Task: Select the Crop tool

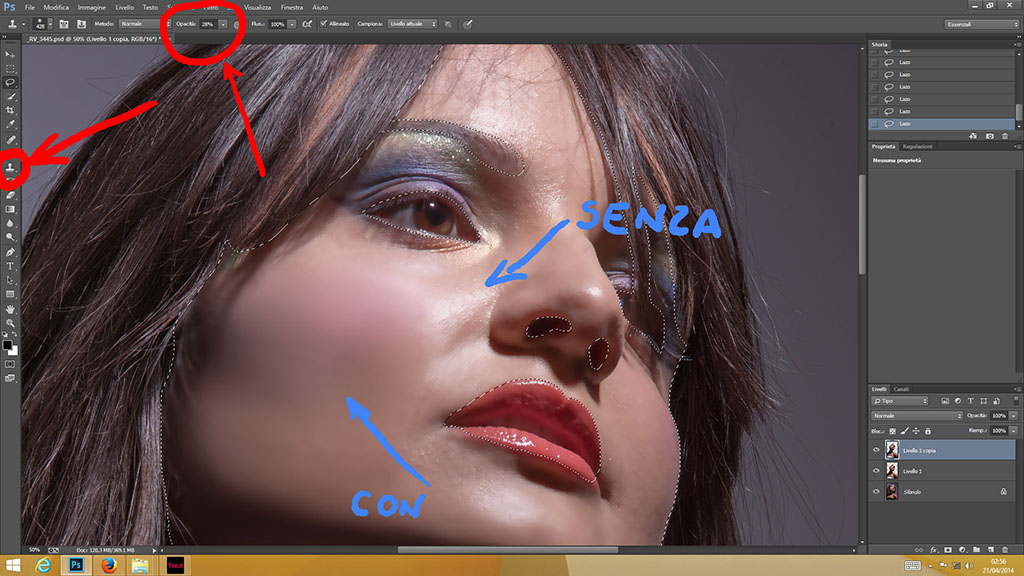Action: pyautogui.click(x=11, y=110)
